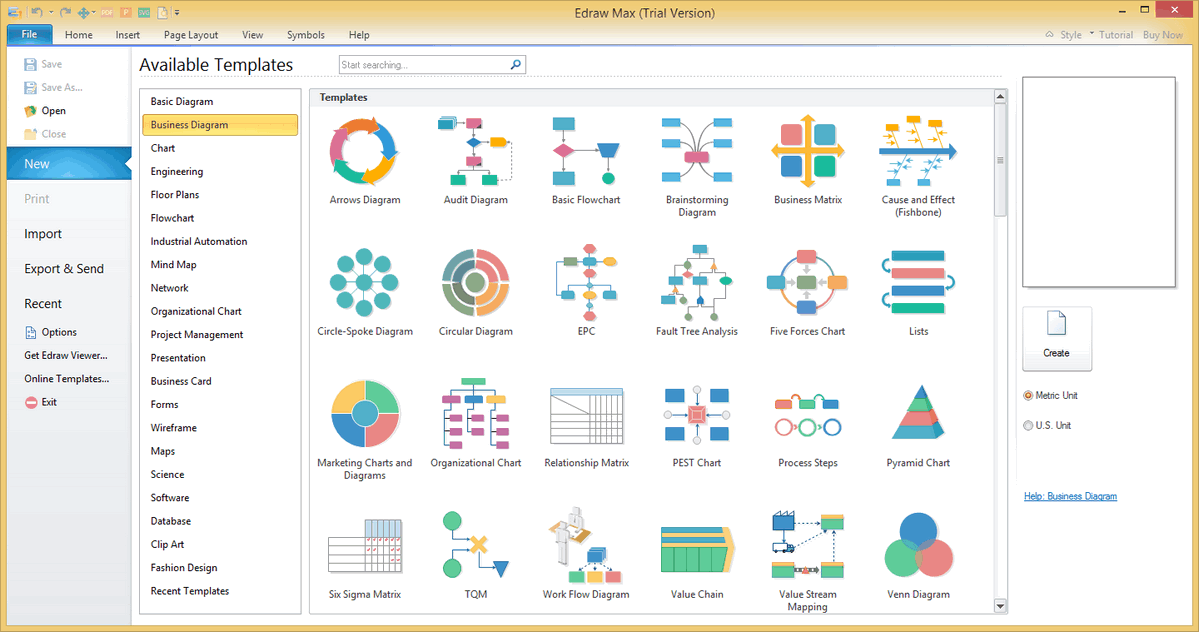Click Online Templates... in File menu
Viewport: 1199px width, 632px height.
67,379
